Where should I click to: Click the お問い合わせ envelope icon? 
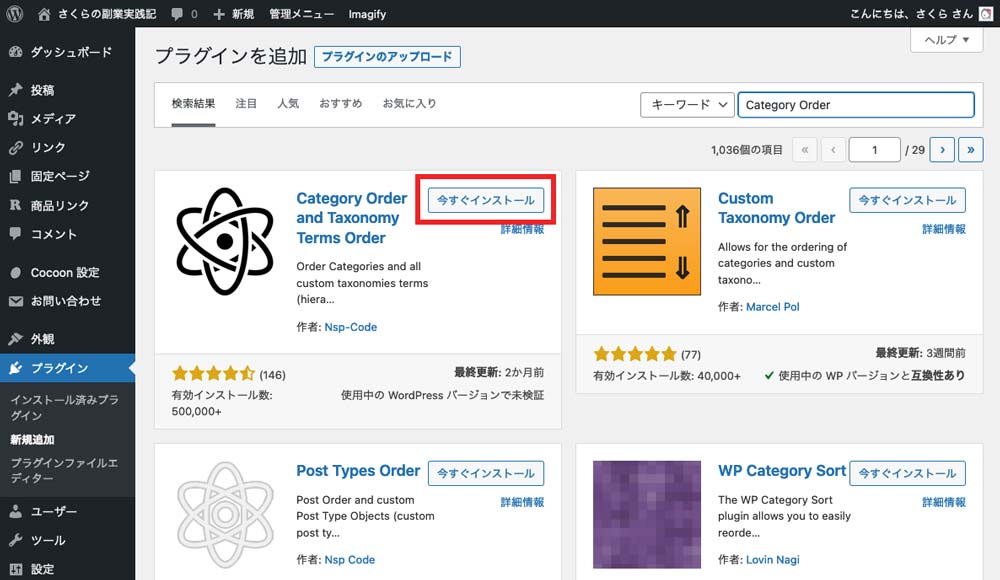pos(16,301)
